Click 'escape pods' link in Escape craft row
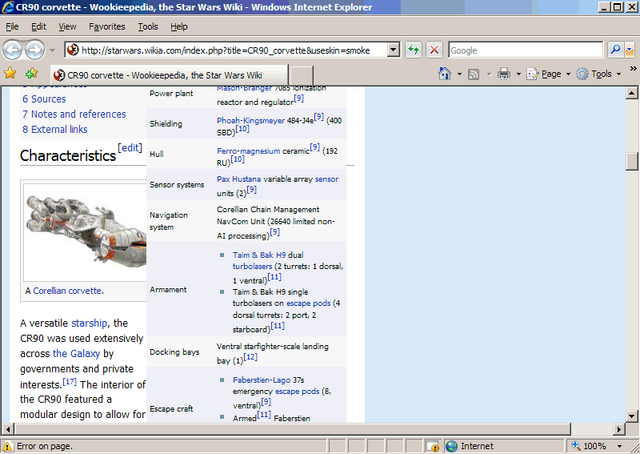 297,392
